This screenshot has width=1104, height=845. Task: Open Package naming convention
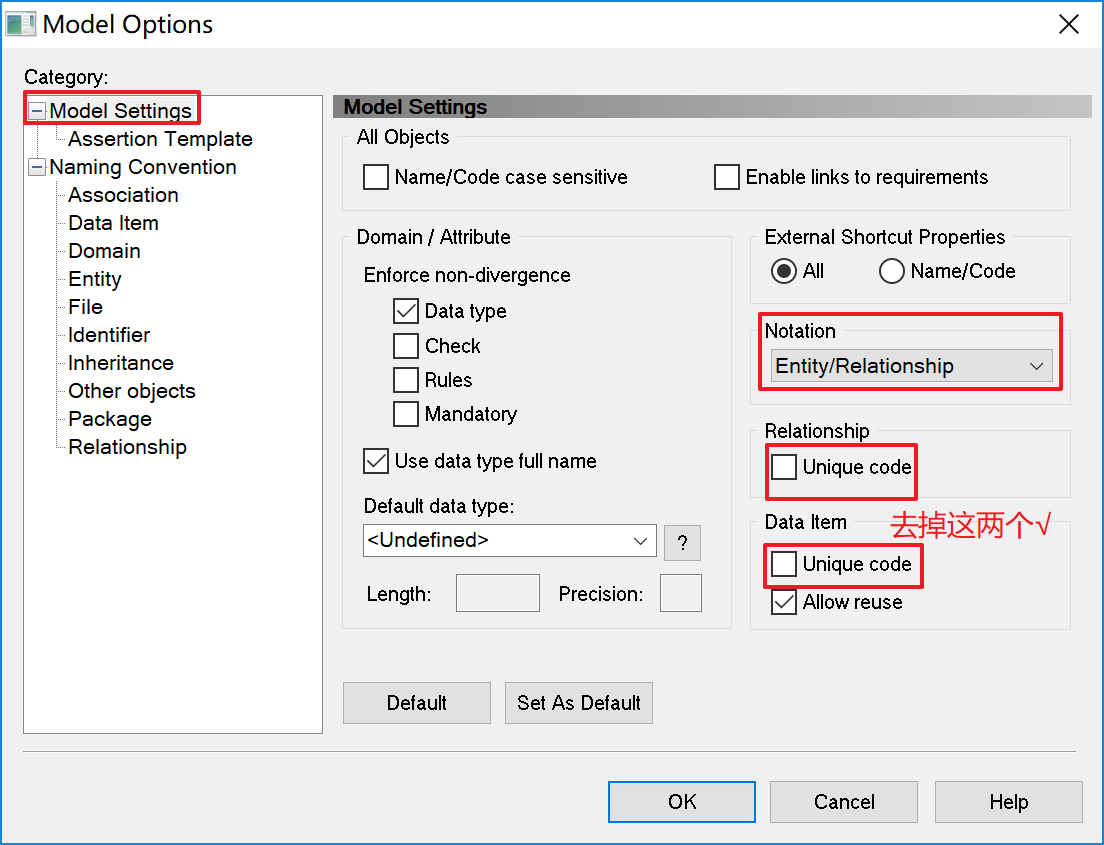[x=110, y=419]
